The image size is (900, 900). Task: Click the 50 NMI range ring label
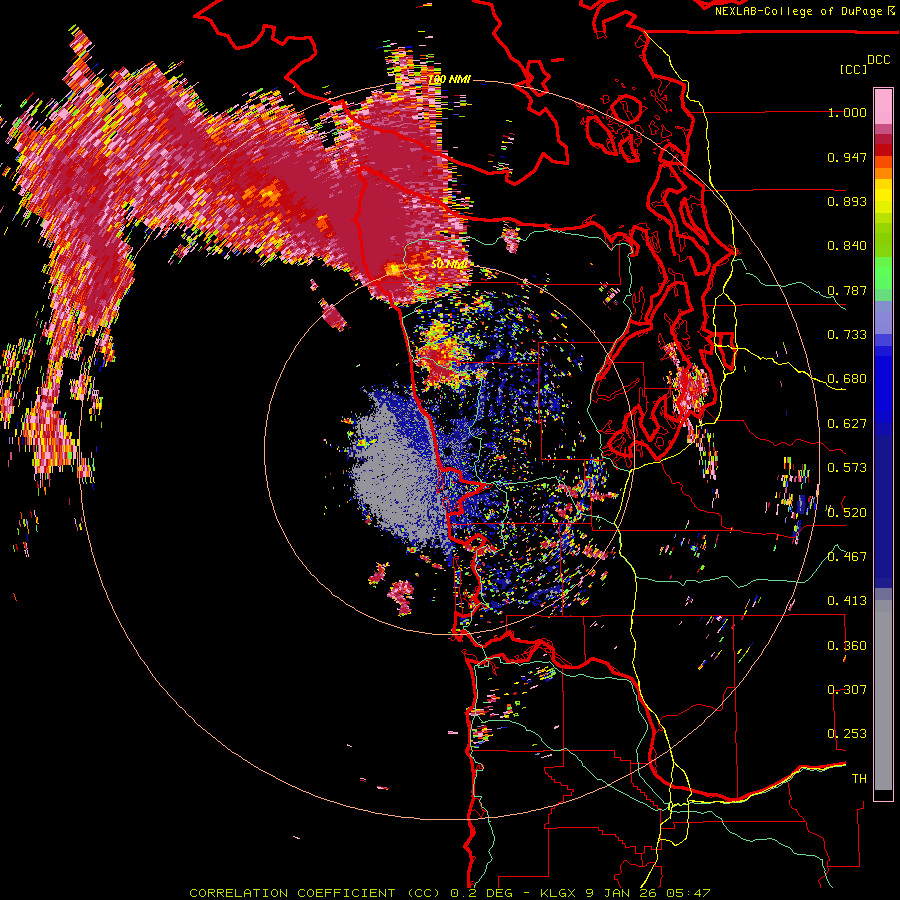[449, 264]
